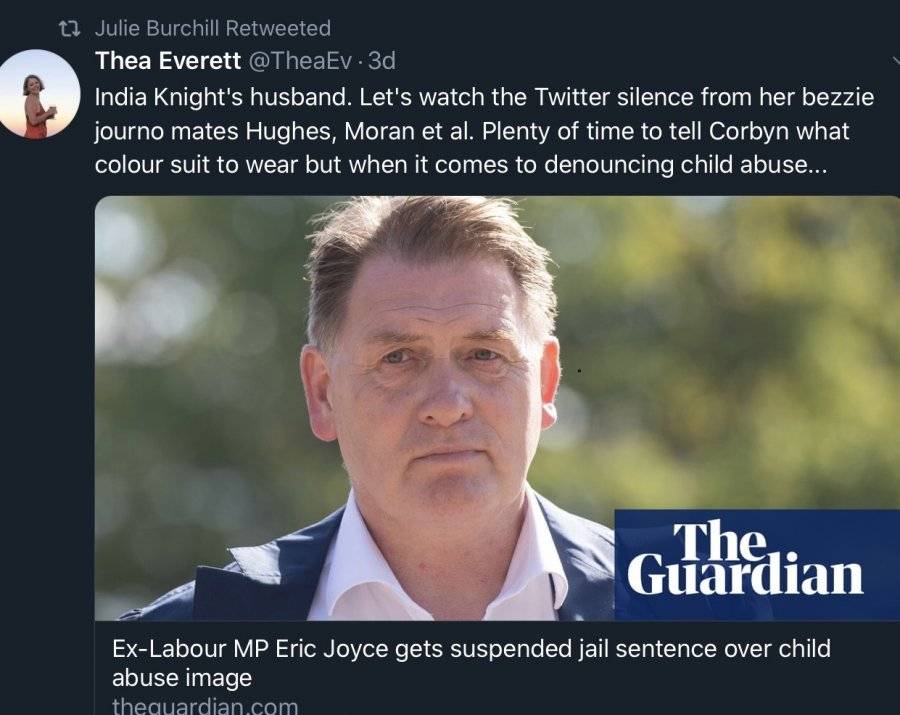Open the Thea Everett display name
The image size is (900, 715).
coord(168,60)
